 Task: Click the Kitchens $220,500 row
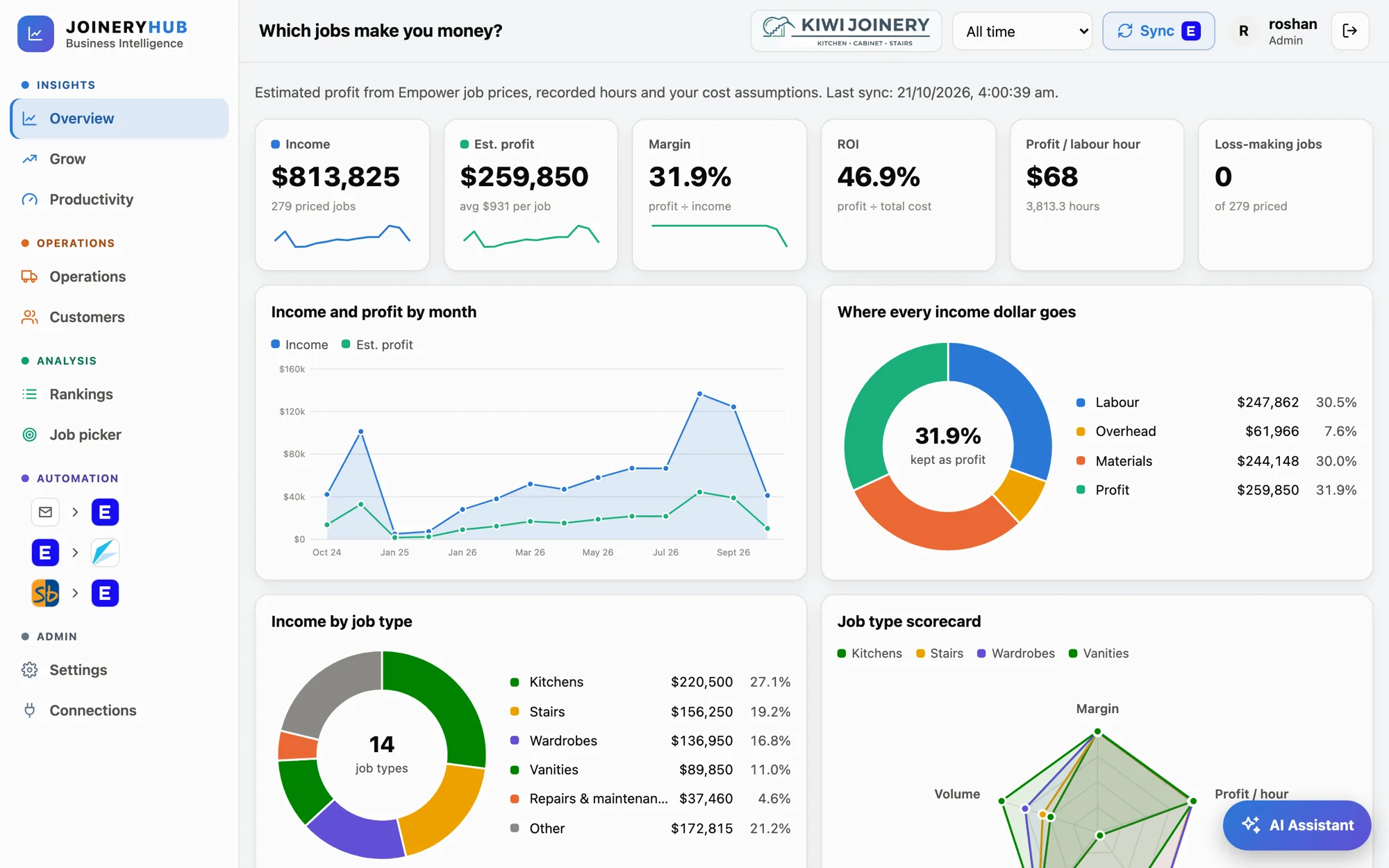click(650, 683)
